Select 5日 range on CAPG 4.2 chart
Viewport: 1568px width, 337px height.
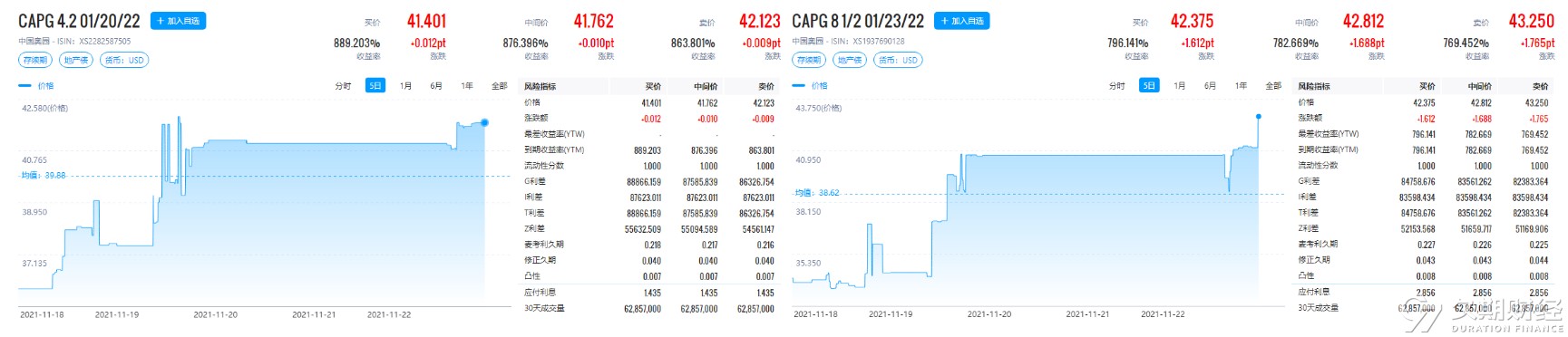[x=375, y=86]
